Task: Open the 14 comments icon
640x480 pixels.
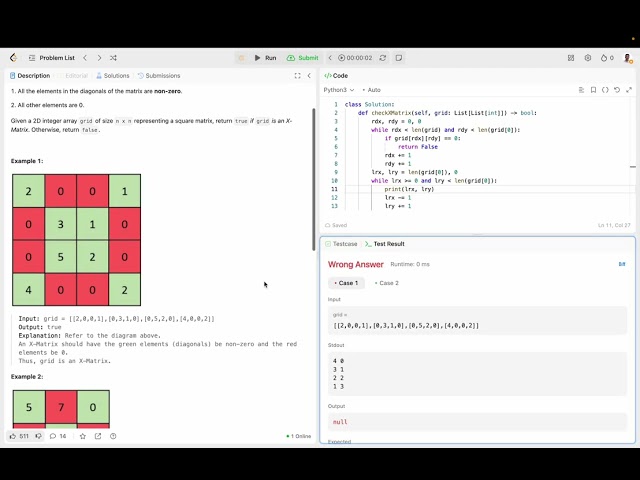Action: [x=58, y=436]
